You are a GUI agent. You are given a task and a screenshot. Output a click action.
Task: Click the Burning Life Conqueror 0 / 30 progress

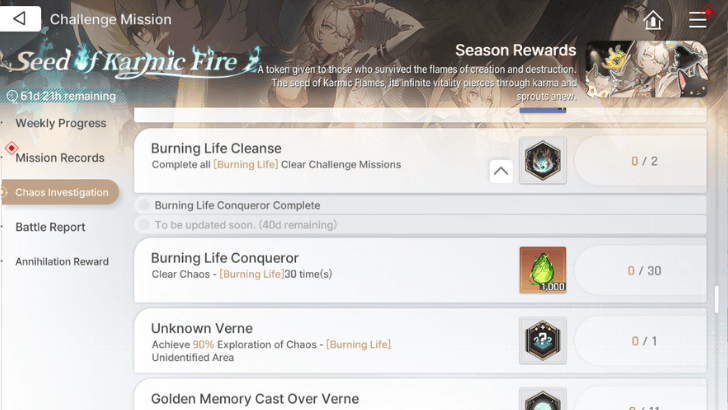pyautogui.click(x=644, y=271)
